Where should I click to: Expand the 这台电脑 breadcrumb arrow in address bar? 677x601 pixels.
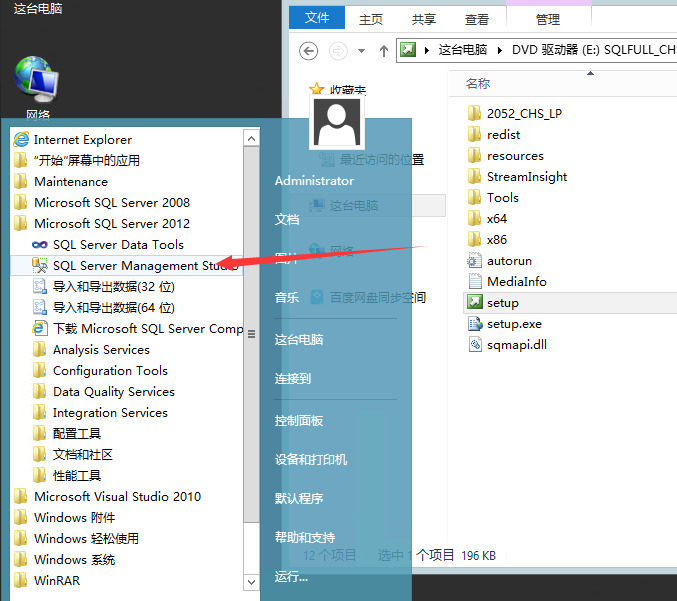pyautogui.click(x=500, y=51)
